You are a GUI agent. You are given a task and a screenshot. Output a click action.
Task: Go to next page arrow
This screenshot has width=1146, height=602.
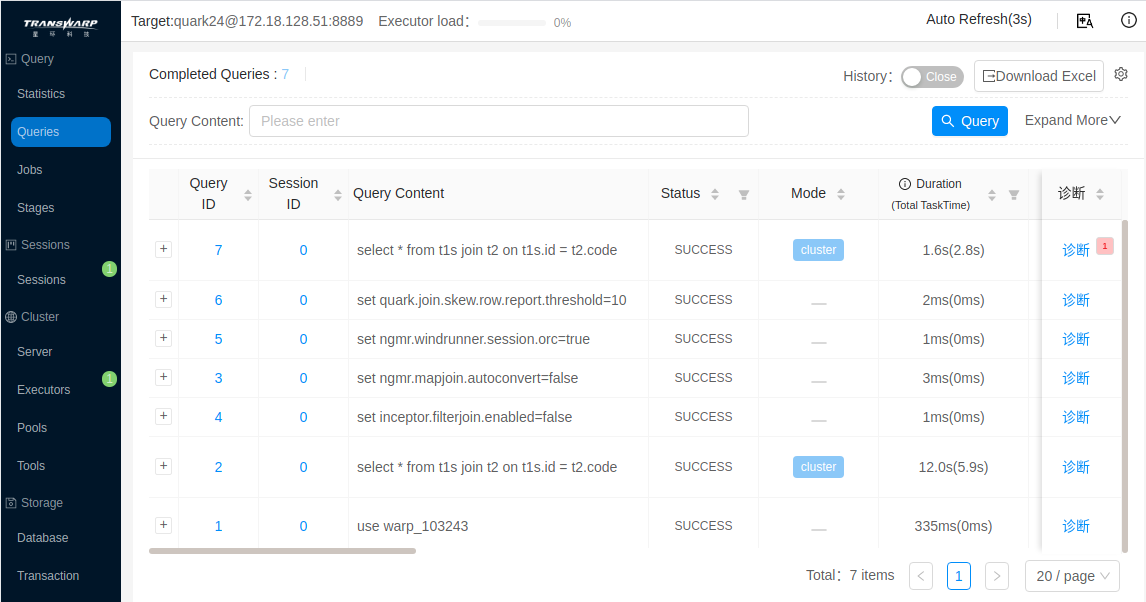coord(997,576)
